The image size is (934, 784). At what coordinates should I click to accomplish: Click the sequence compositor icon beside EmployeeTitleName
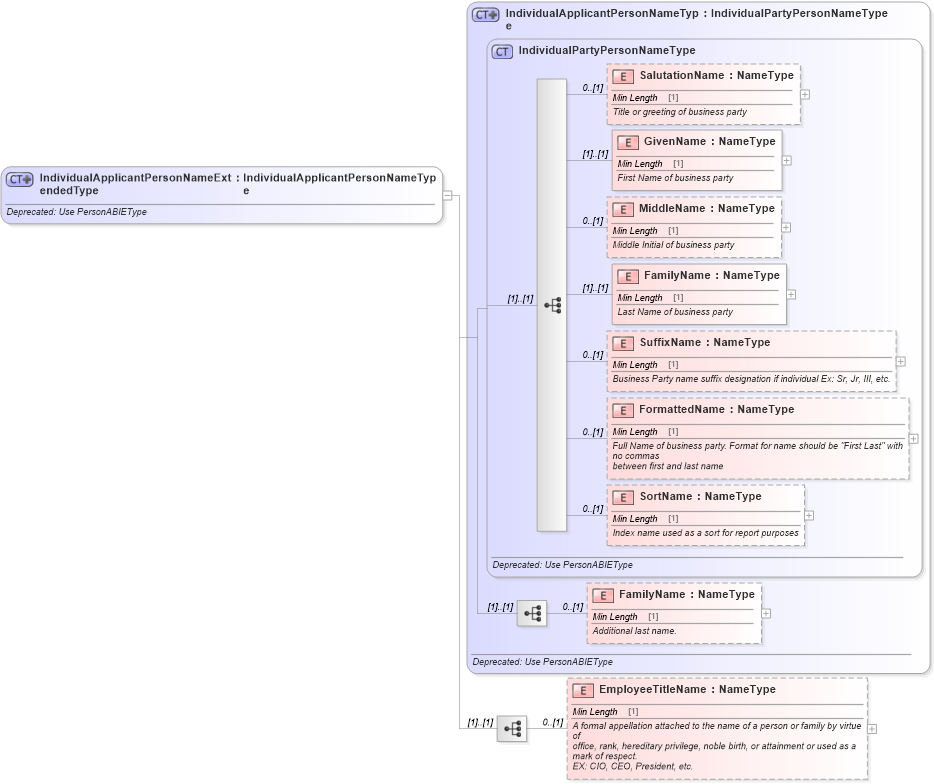click(513, 730)
